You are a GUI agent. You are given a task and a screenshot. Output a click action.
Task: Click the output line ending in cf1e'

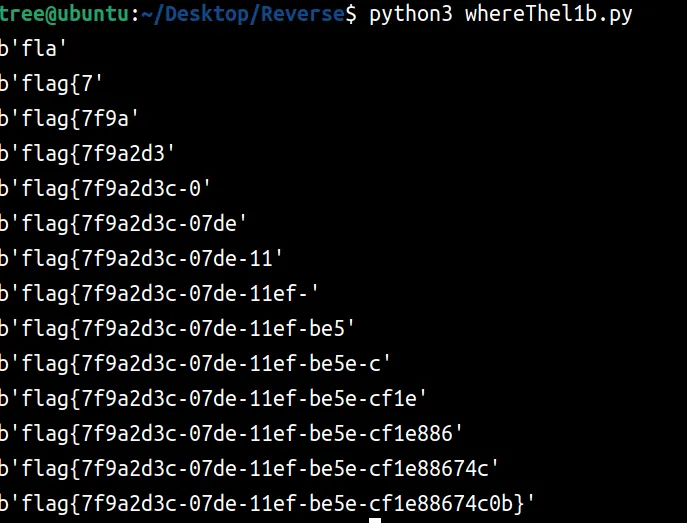[214, 398]
